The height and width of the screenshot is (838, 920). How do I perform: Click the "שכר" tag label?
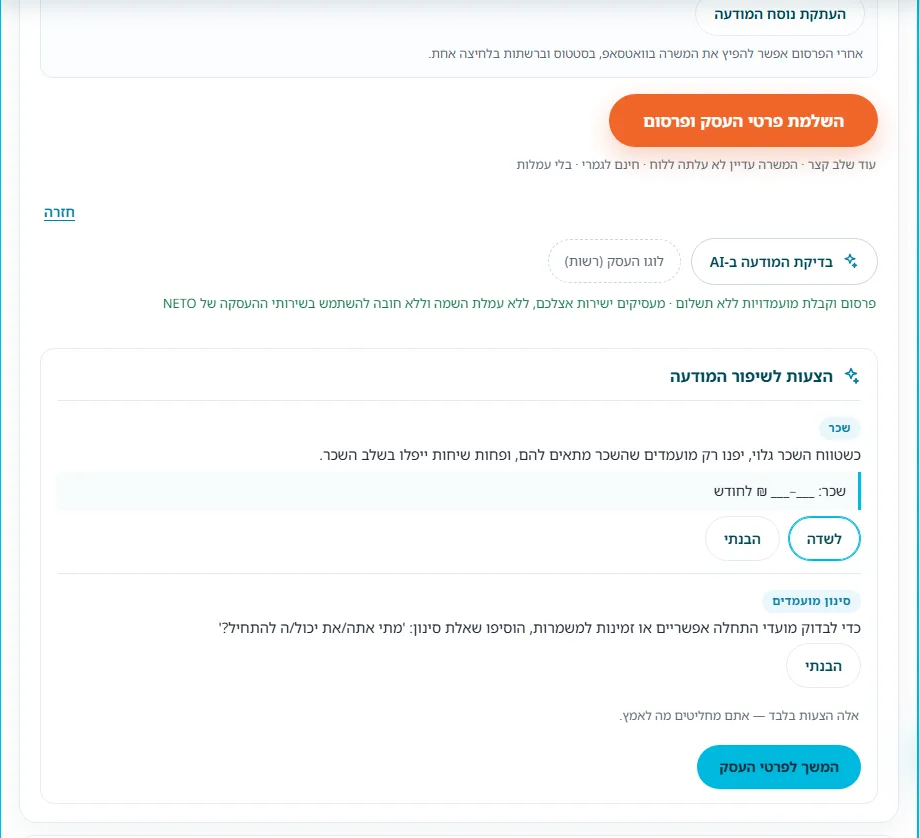pos(839,428)
